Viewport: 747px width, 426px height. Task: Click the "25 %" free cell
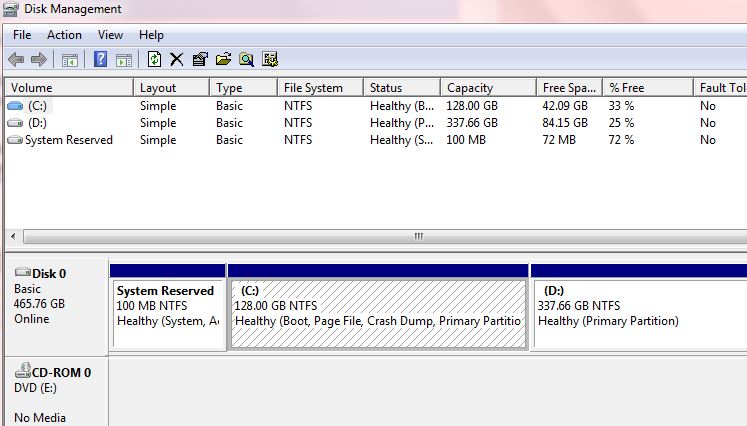coord(621,123)
